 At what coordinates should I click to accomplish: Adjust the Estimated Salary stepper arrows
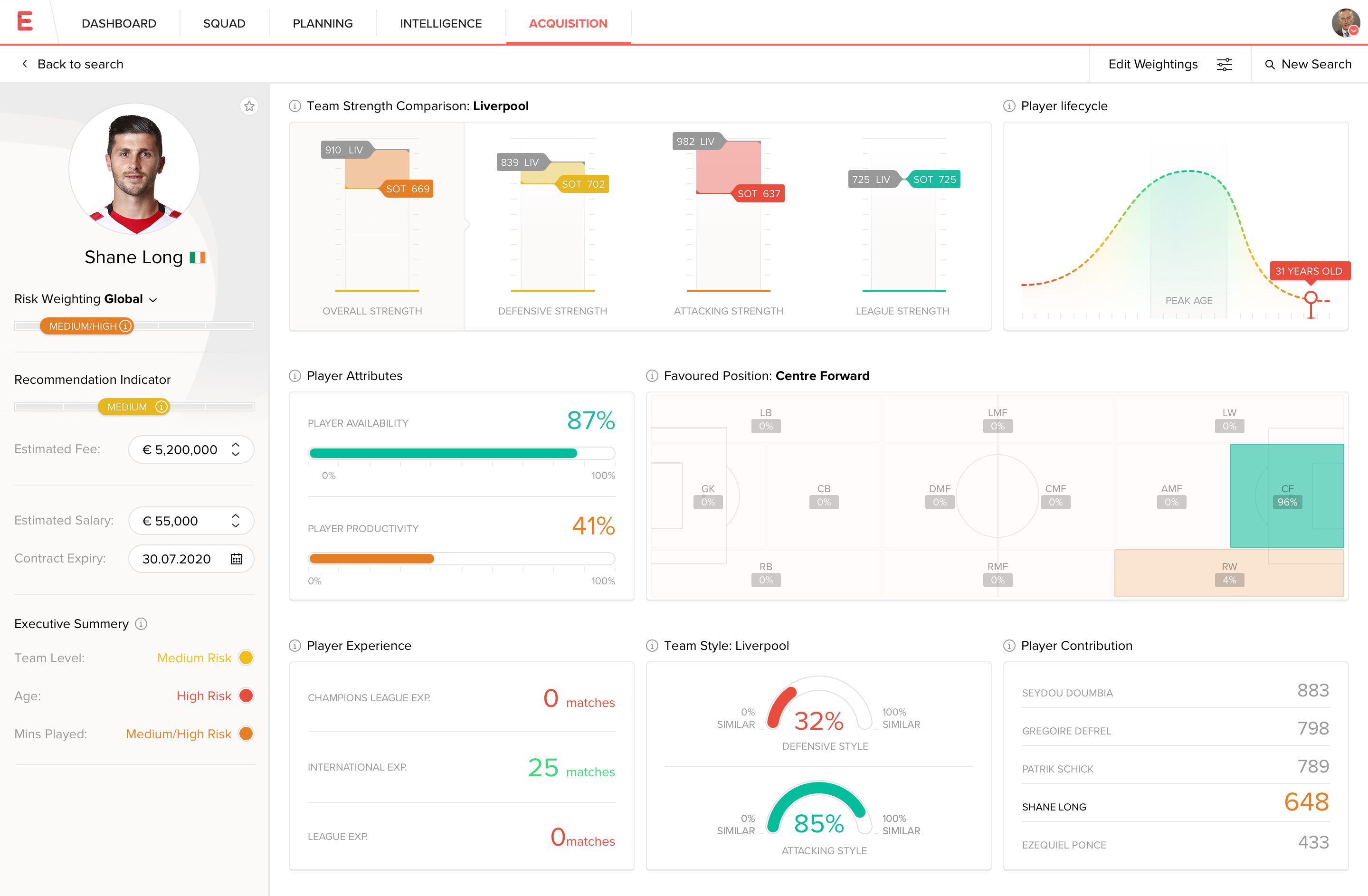pyautogui.click(x=235, y=521)
